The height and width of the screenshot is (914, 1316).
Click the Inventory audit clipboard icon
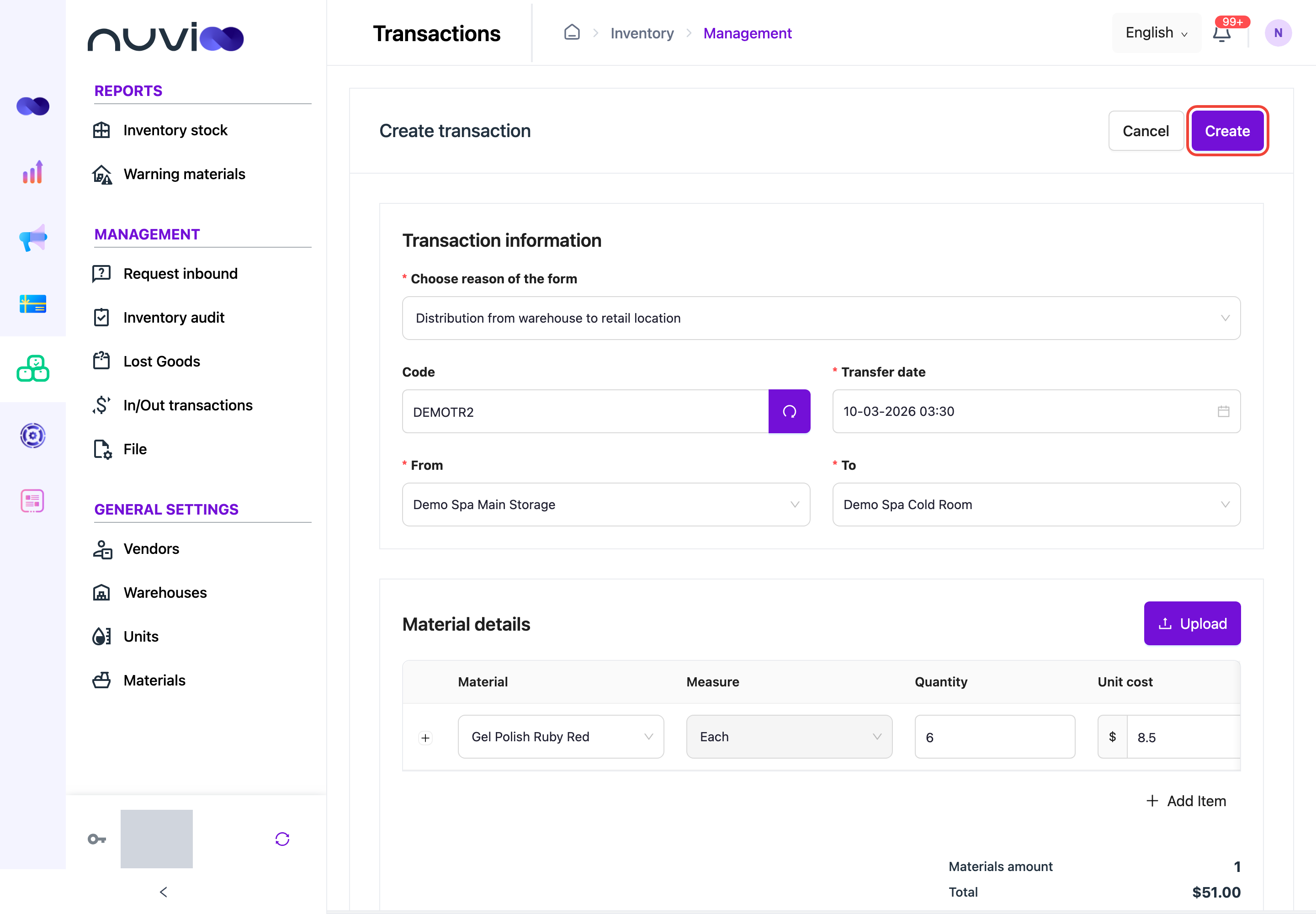(101, 317)
